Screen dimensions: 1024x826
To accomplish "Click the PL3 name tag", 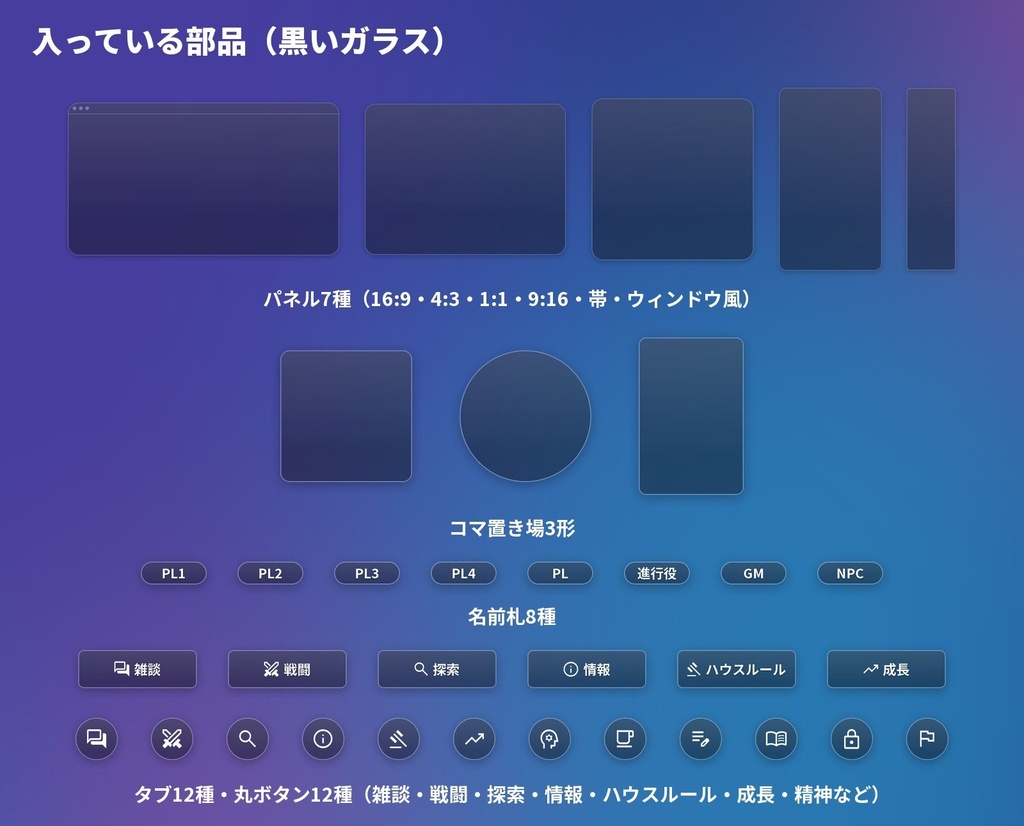I will (x=367, y=573).
